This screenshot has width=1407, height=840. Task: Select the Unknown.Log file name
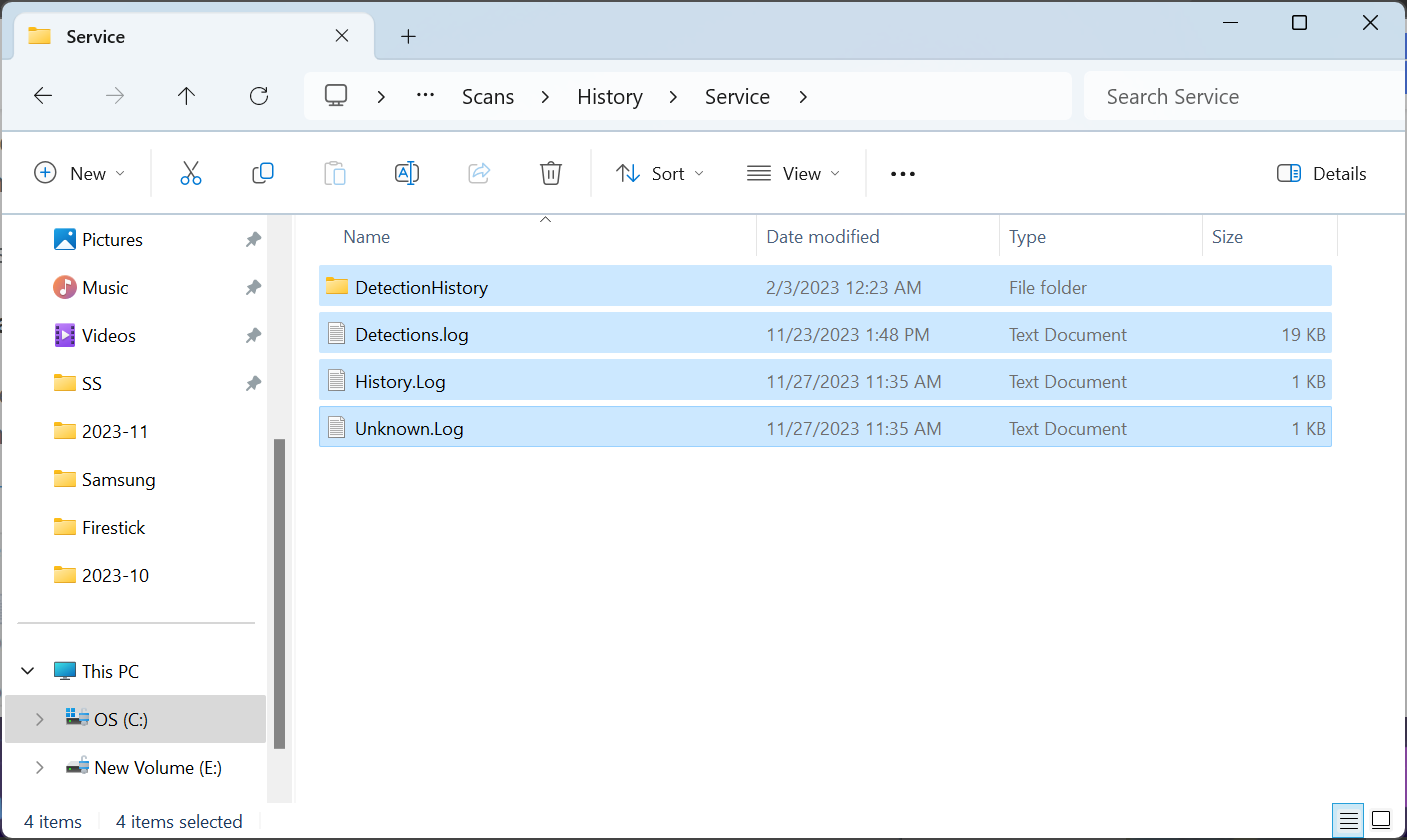(x=409, y=428)
